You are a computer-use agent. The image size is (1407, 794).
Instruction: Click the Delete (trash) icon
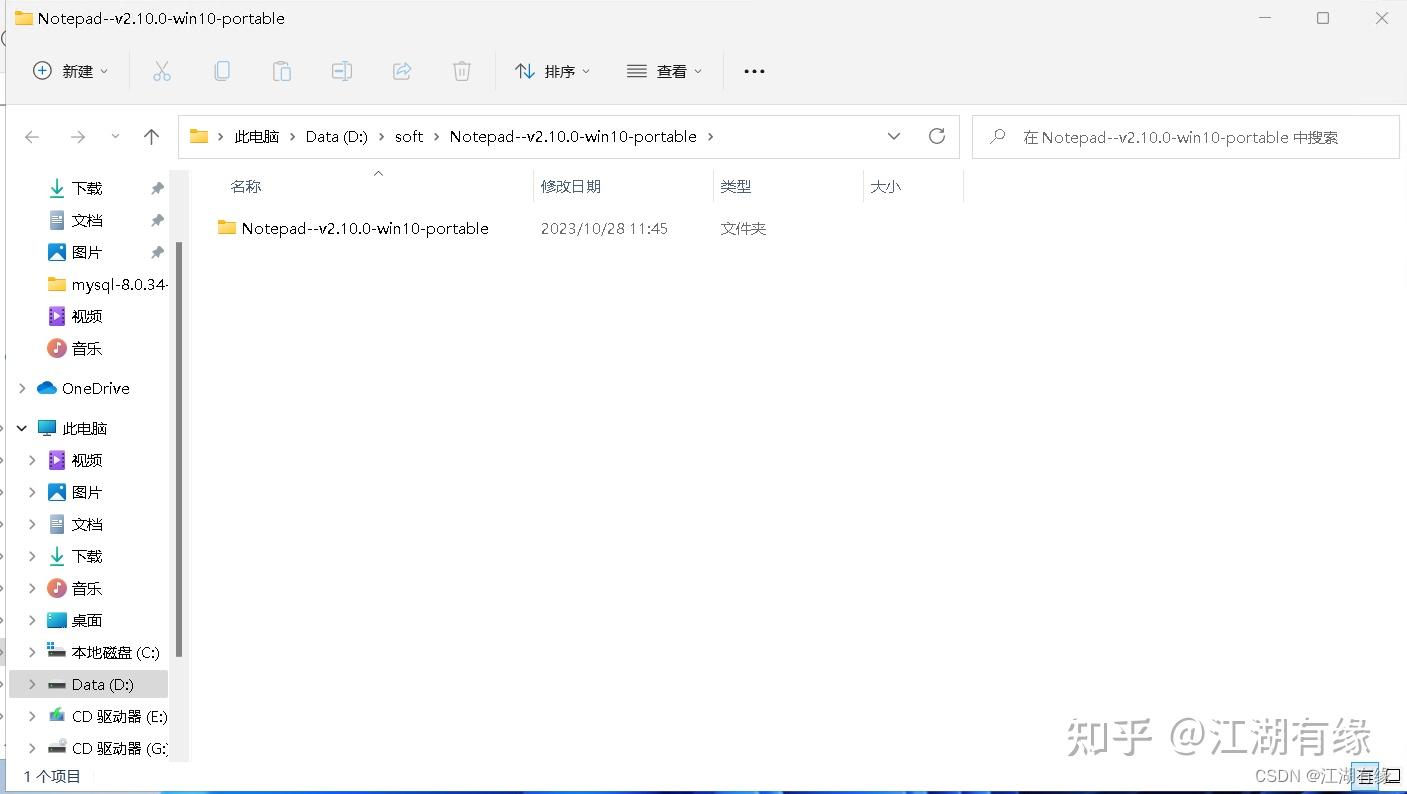[x=461, y=70]
